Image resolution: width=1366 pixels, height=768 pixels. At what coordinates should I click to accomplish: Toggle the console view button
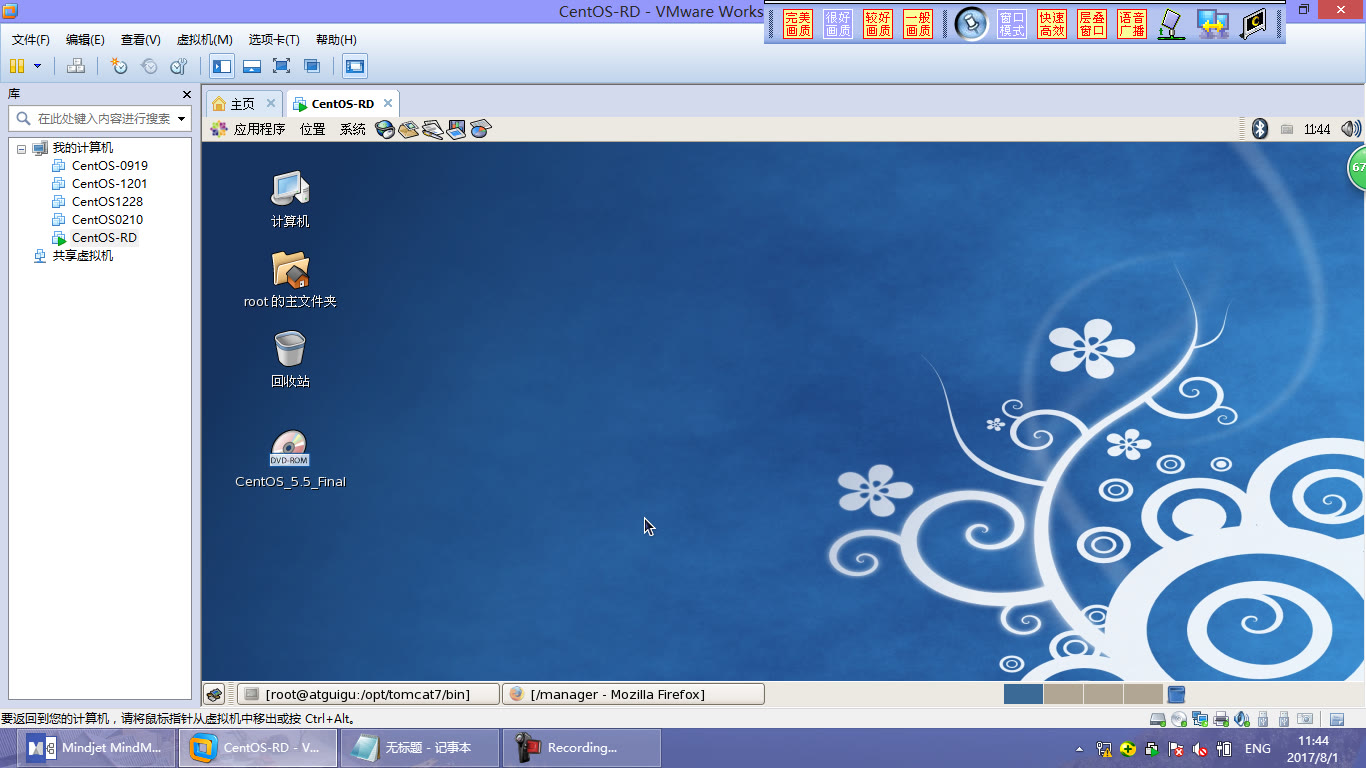355,66
